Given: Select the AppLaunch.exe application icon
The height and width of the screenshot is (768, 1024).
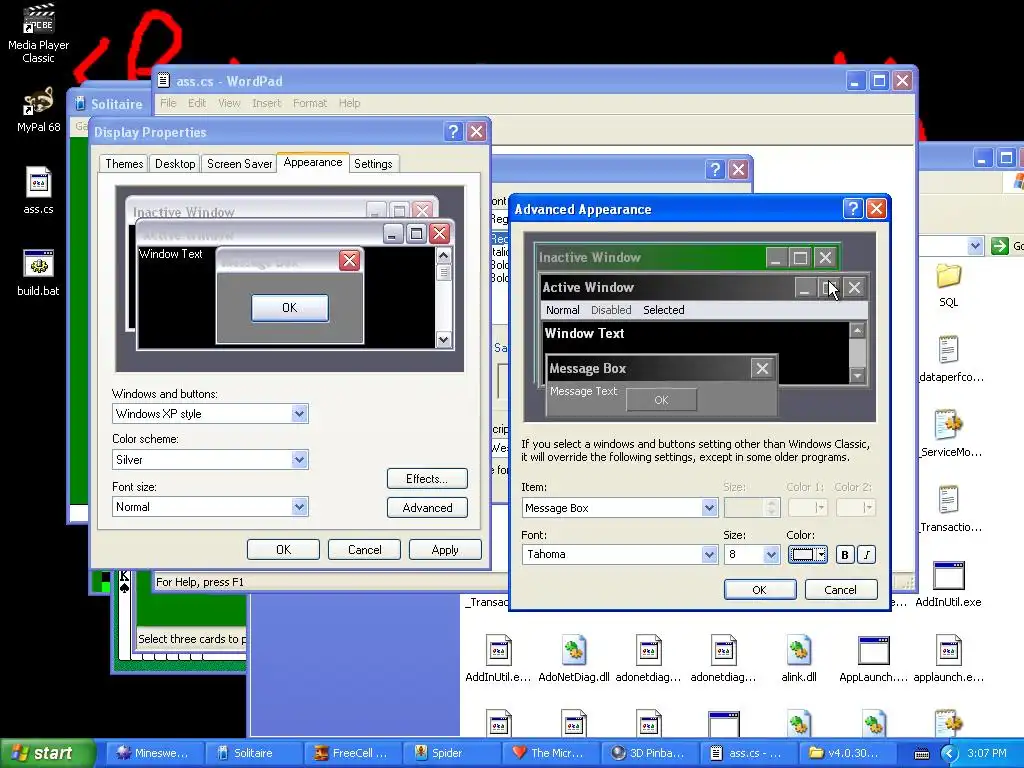Looking at the screenshot, I should click(x=873, y=659).
